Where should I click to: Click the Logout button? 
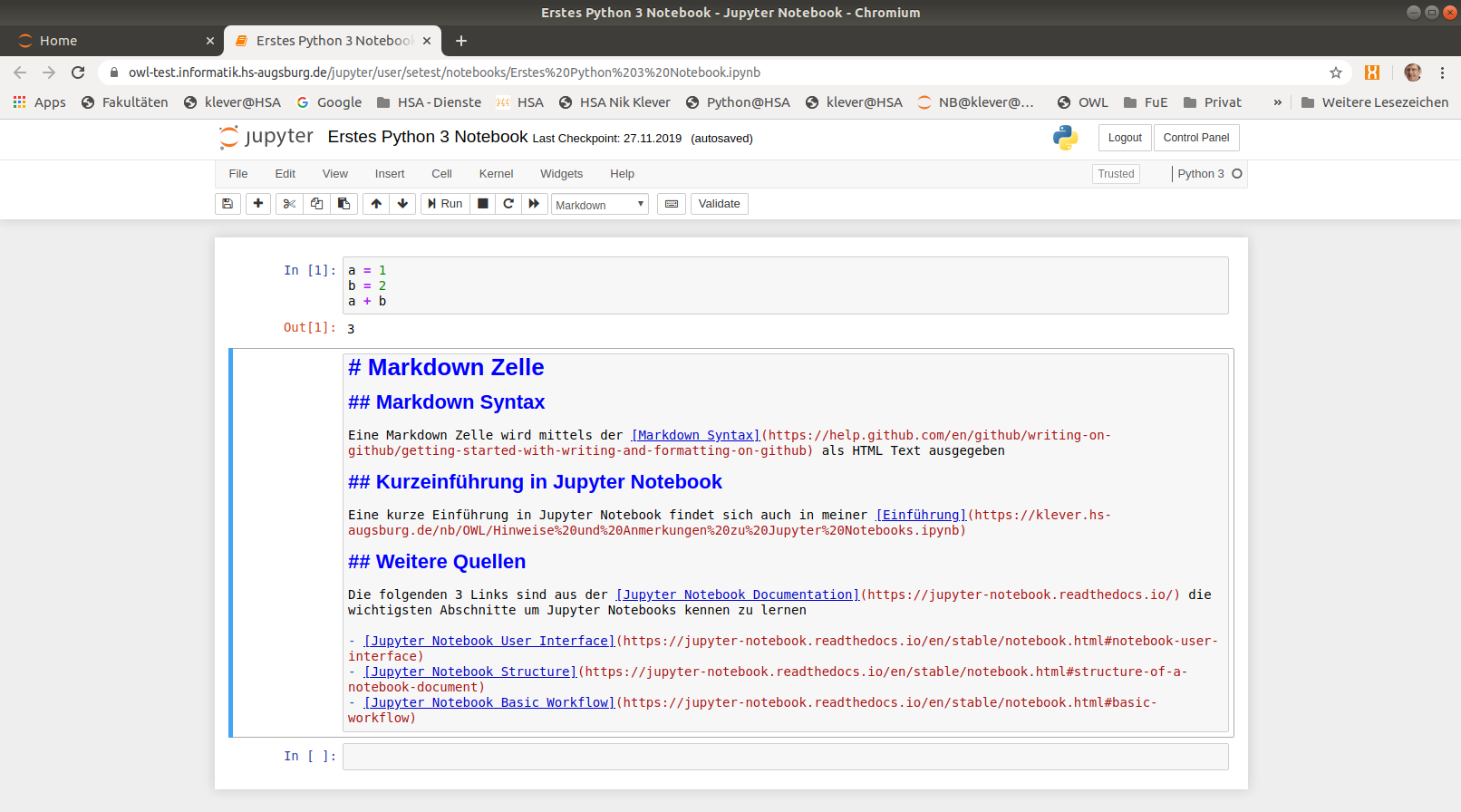point(1125,138)
